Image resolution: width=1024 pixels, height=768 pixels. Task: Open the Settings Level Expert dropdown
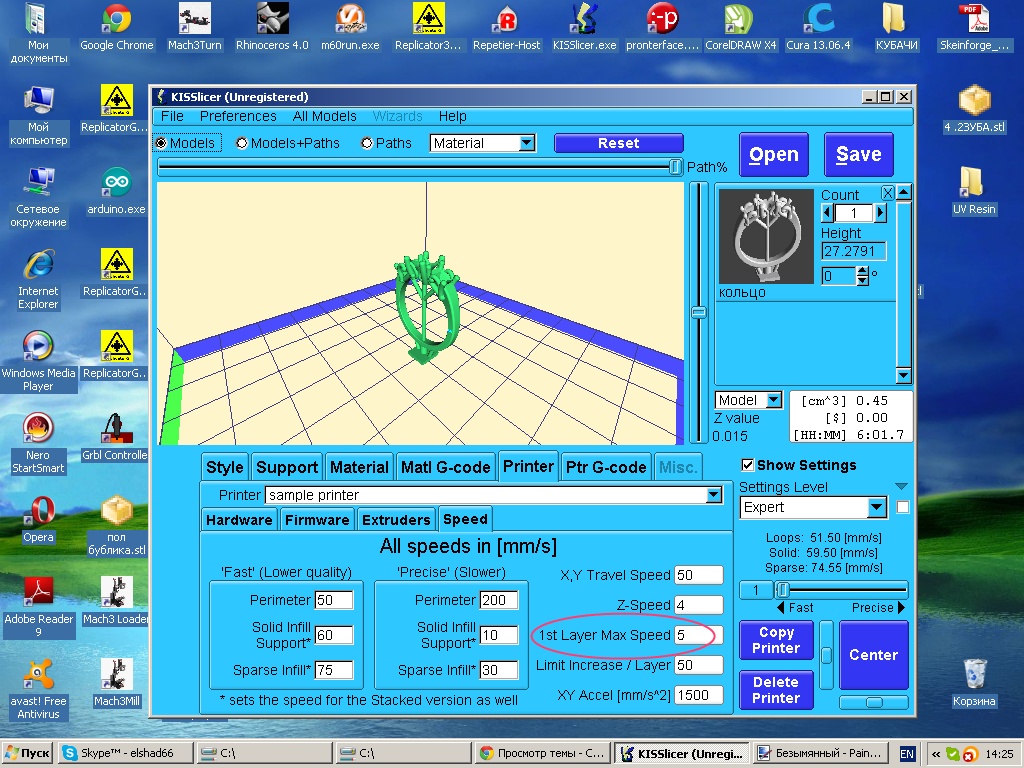(877, 507)
